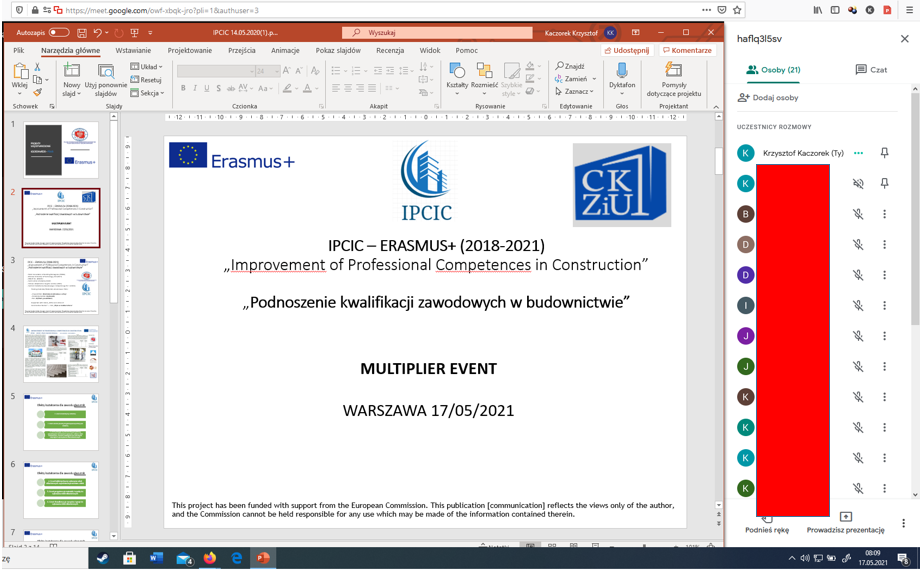Open the Przejścia ribbon tab

pyautogui.click(x=242, y=51)
